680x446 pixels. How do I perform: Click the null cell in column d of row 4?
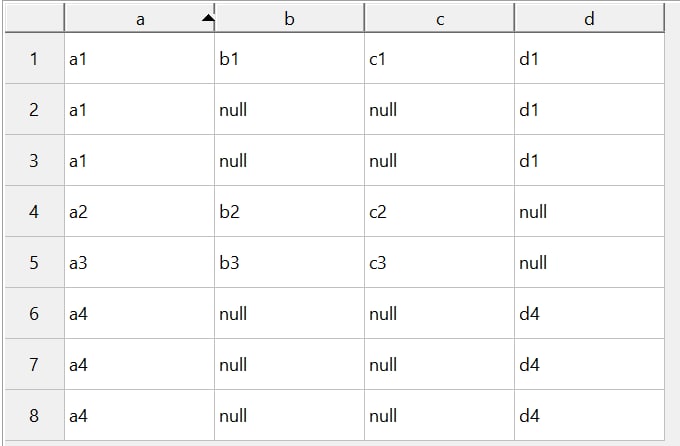pyautogui.click(x=589, y=212)
